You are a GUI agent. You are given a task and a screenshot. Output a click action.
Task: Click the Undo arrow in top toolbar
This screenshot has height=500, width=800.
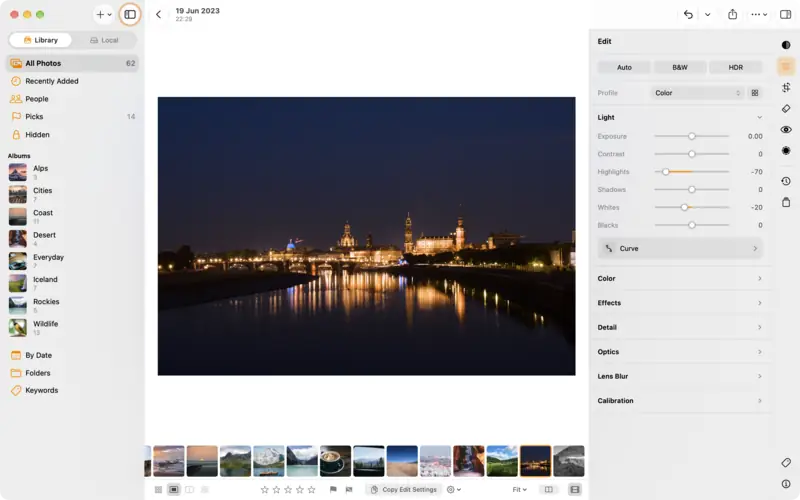tap(688, 14)
